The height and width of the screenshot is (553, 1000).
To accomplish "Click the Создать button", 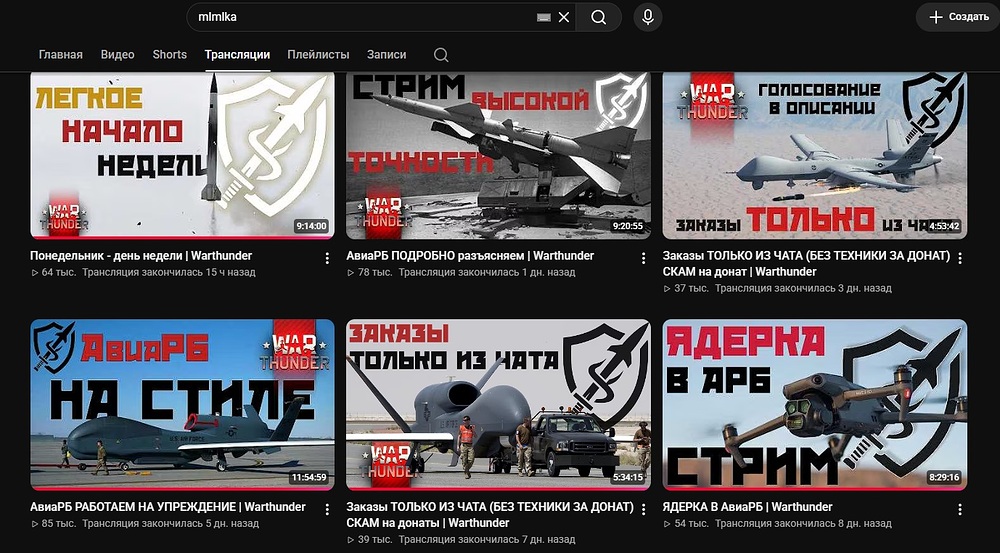I will pos(959,17).
